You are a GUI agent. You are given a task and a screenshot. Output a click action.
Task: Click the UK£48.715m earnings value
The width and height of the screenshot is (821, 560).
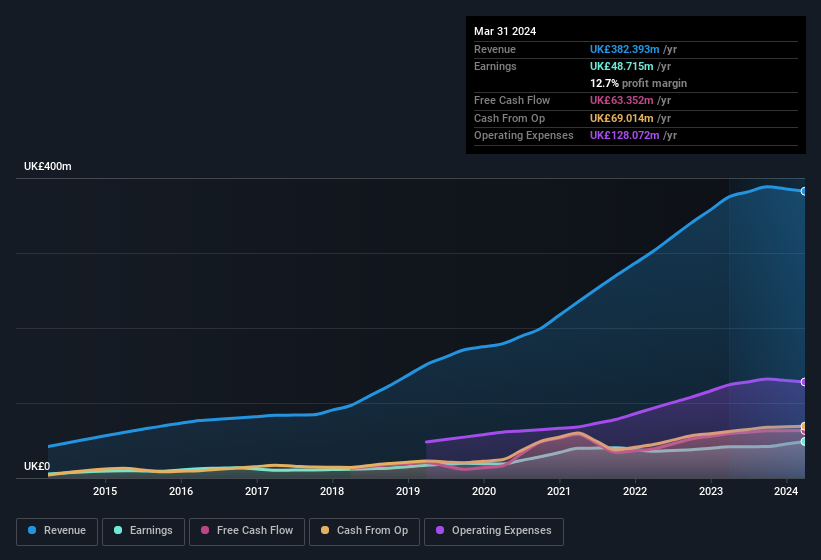tap(622, 66)
